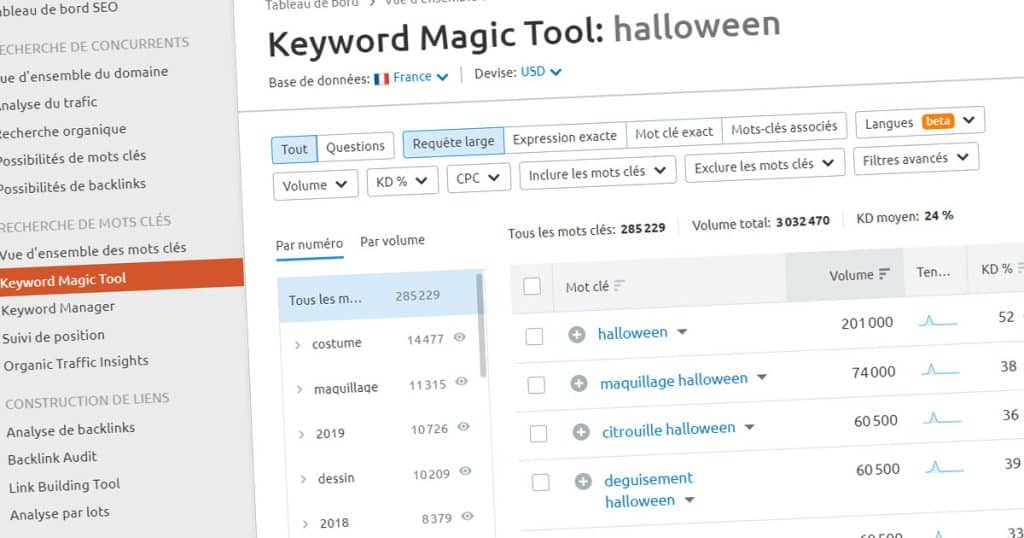Toggle eye icon for dessin group
The image size is (1024, 538).
pyautogui.click(x=466, y=471)
